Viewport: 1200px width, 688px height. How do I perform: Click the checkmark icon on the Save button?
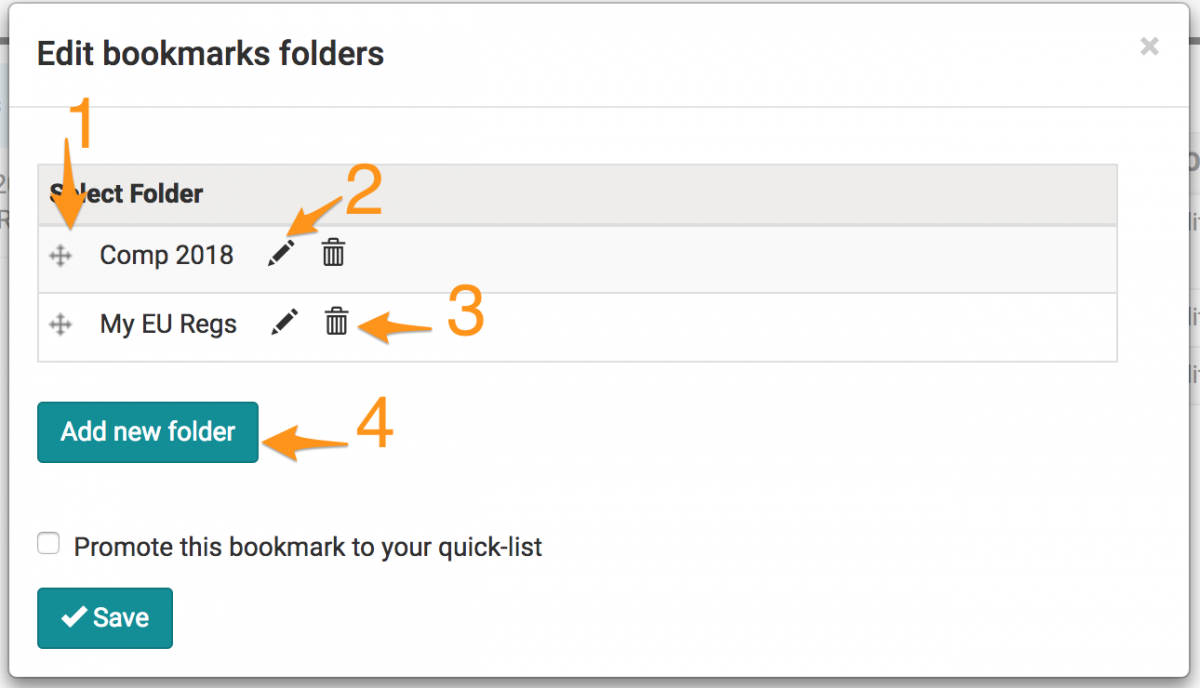pos(74,618)
